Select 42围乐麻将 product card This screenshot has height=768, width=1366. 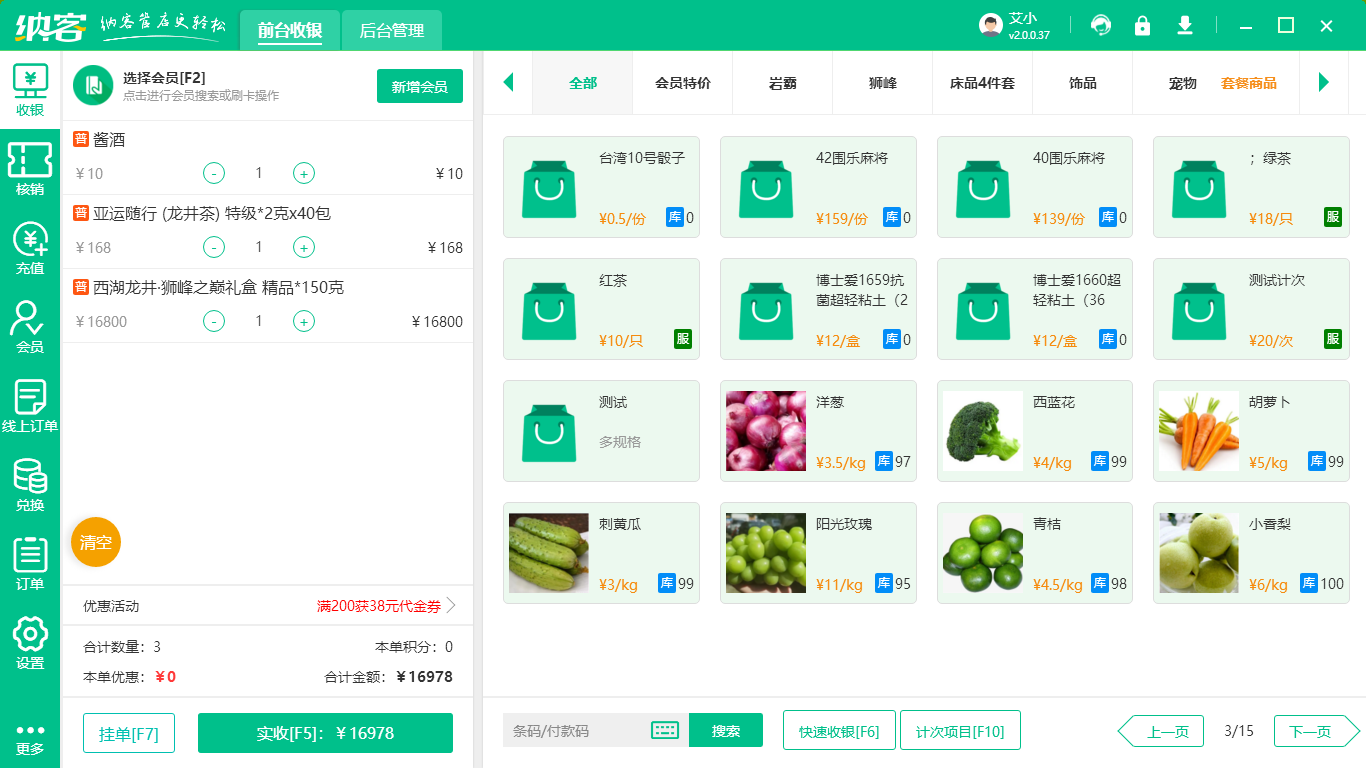pos(818,187)
